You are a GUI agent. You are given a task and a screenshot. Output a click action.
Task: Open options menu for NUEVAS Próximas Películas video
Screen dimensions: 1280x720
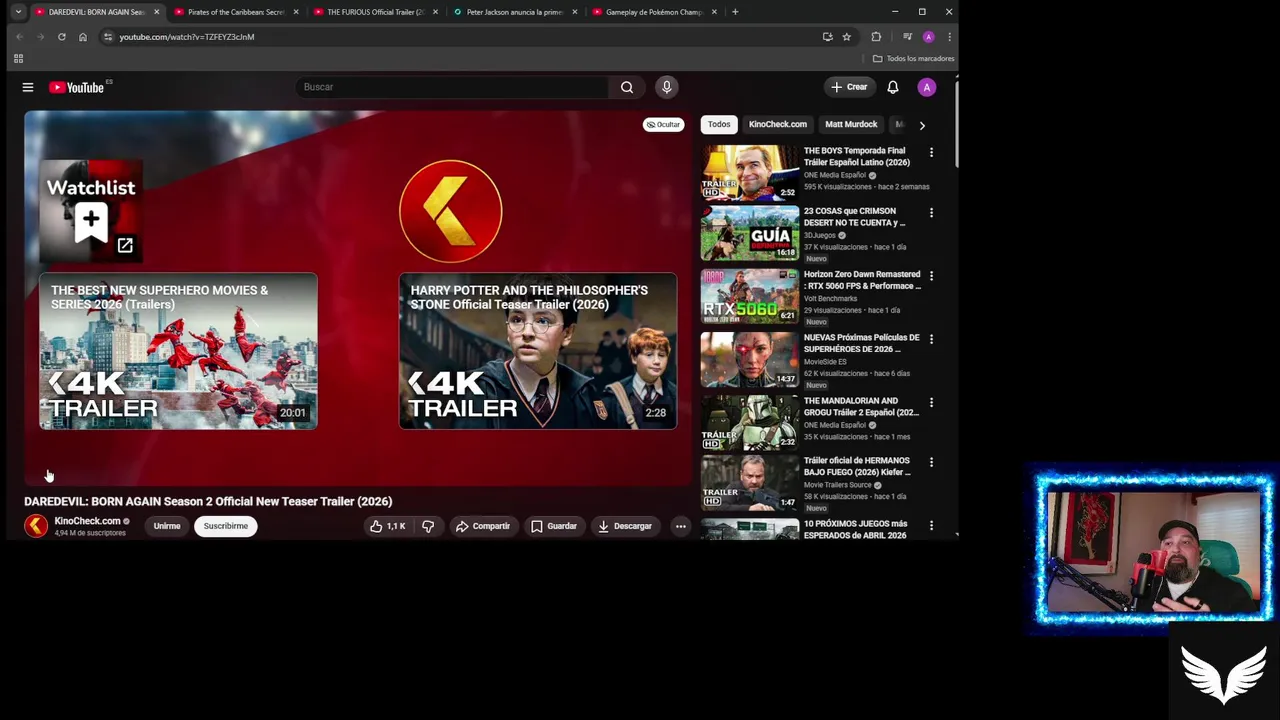[931, 339]
